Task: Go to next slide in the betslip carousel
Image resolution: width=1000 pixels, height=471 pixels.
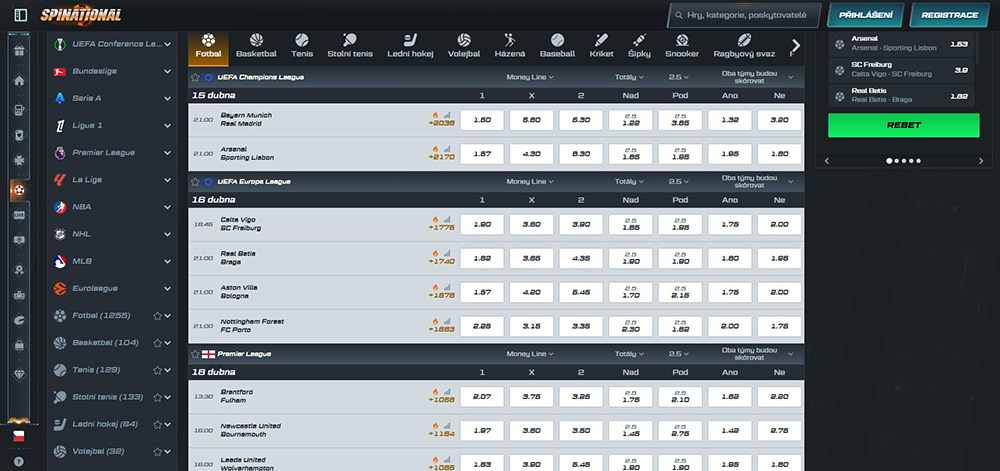Action: [981, 161]
